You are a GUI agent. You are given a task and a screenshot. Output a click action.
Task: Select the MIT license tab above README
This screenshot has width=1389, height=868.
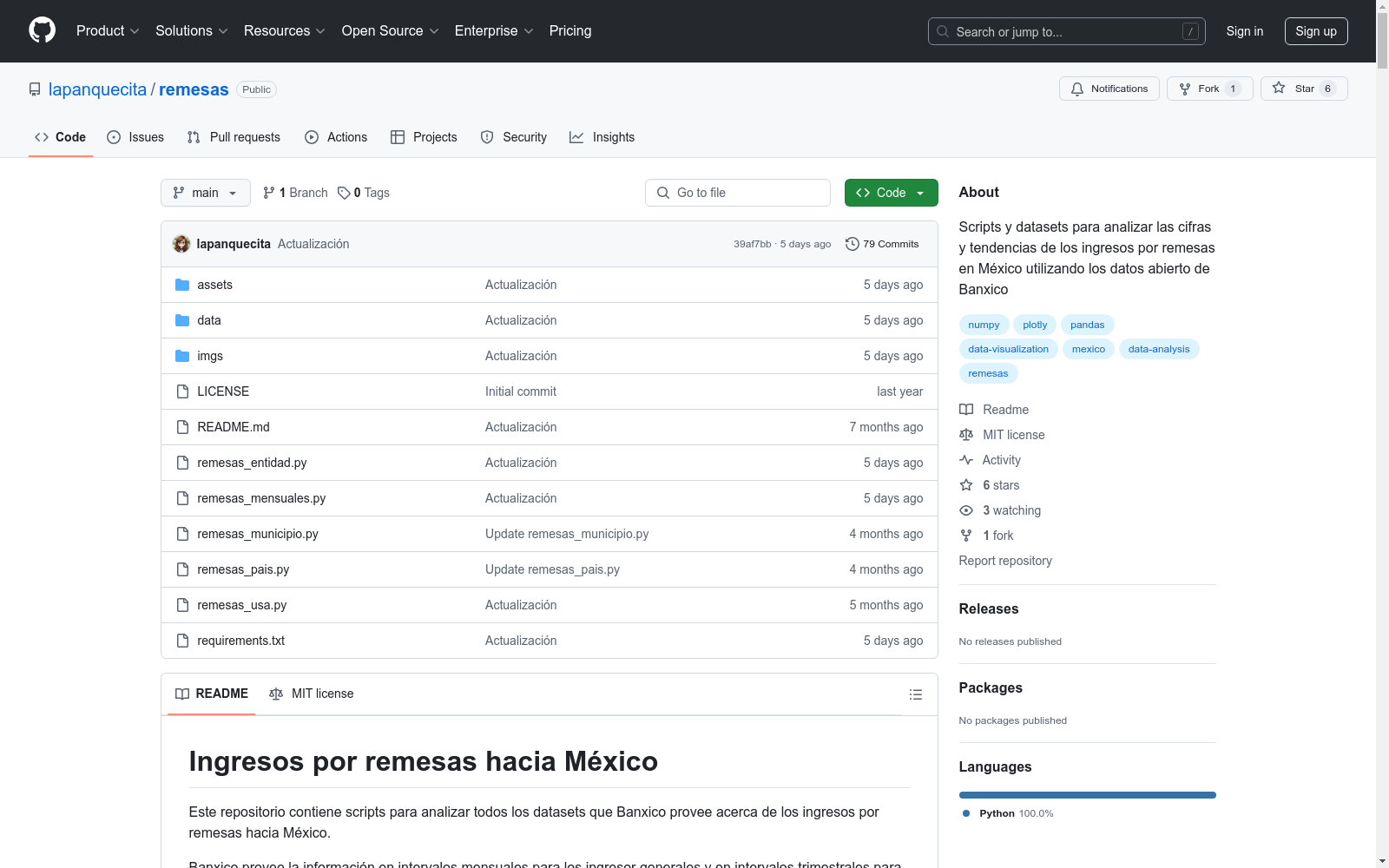312,694
